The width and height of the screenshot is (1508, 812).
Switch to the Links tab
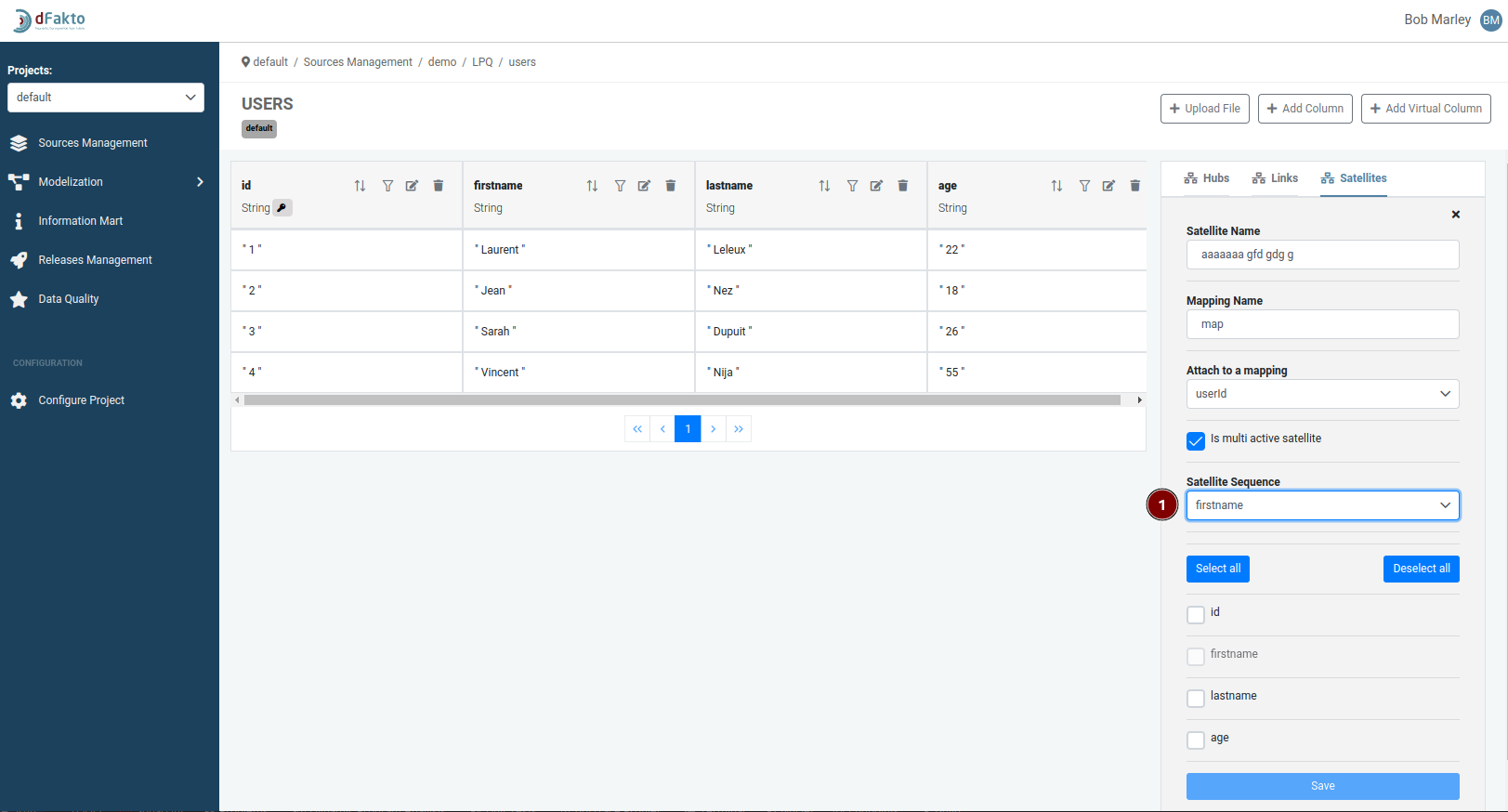coord(1275,178)
